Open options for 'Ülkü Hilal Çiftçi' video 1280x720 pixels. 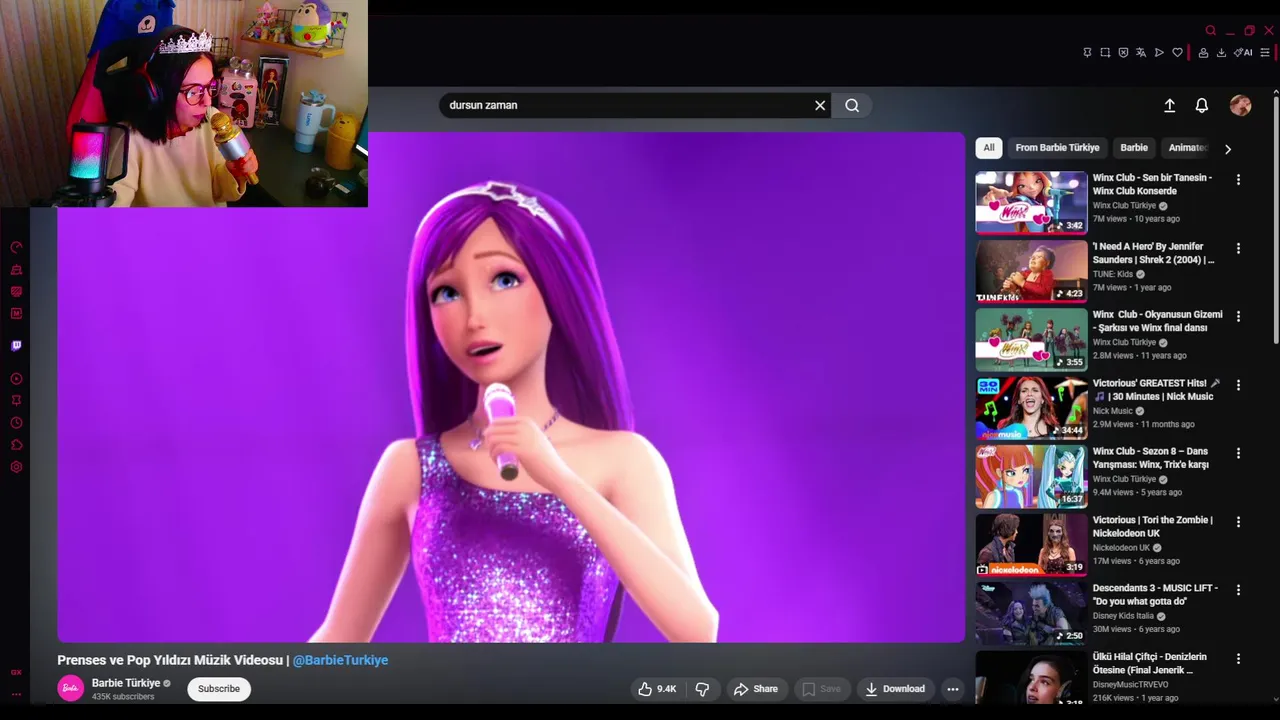pyautogui.click(x=1238, y=659)
